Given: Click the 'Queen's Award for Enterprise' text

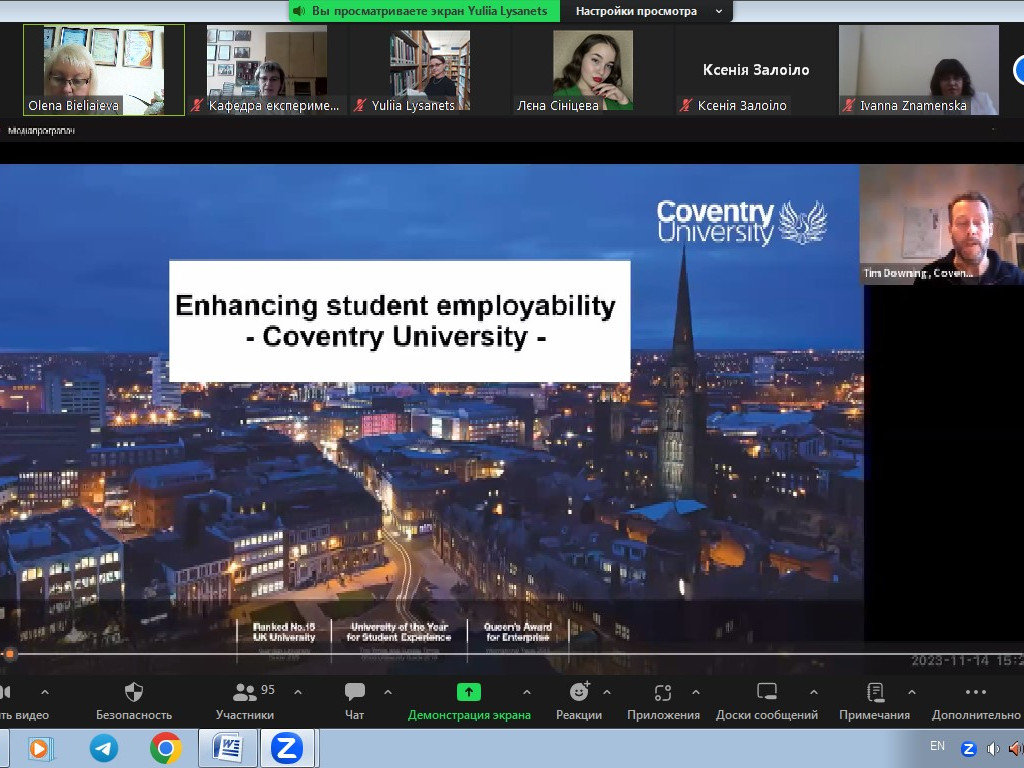Looking at the screenshot, I should coord(518,632).
